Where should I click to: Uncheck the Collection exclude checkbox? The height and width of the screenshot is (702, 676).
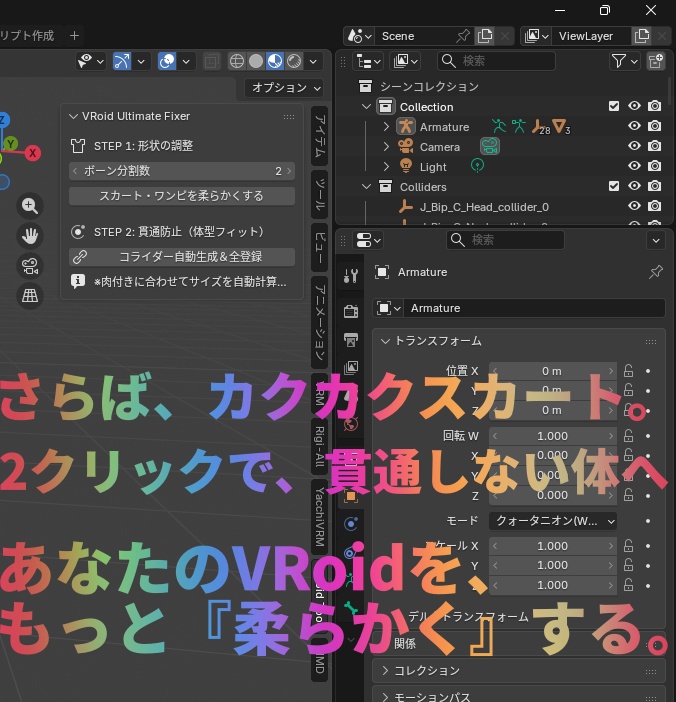tap(614, 106)
